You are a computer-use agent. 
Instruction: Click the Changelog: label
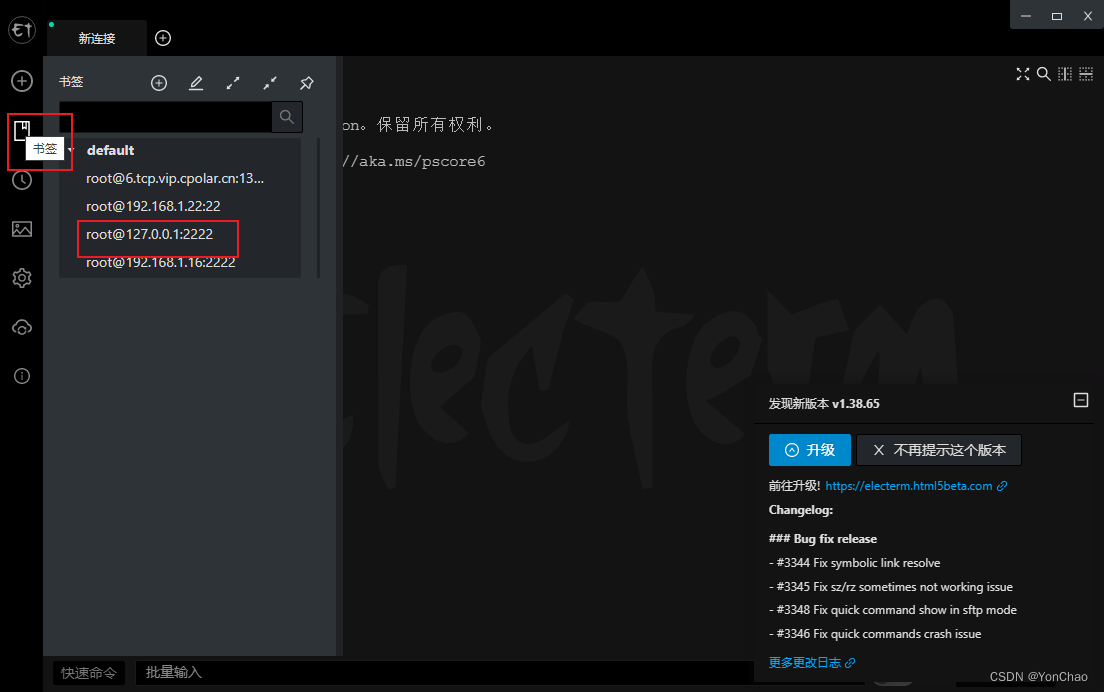point(801,510)
